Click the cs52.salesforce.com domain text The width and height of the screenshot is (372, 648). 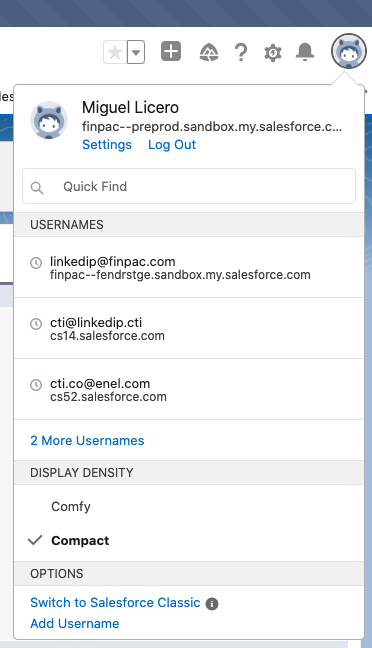(108, 397)
